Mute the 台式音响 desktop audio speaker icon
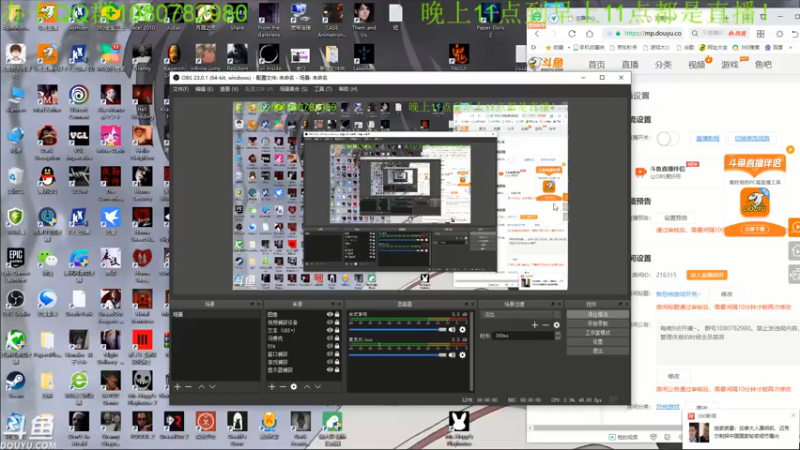Screen dimensions: 800x450 (x=452, y=330)
